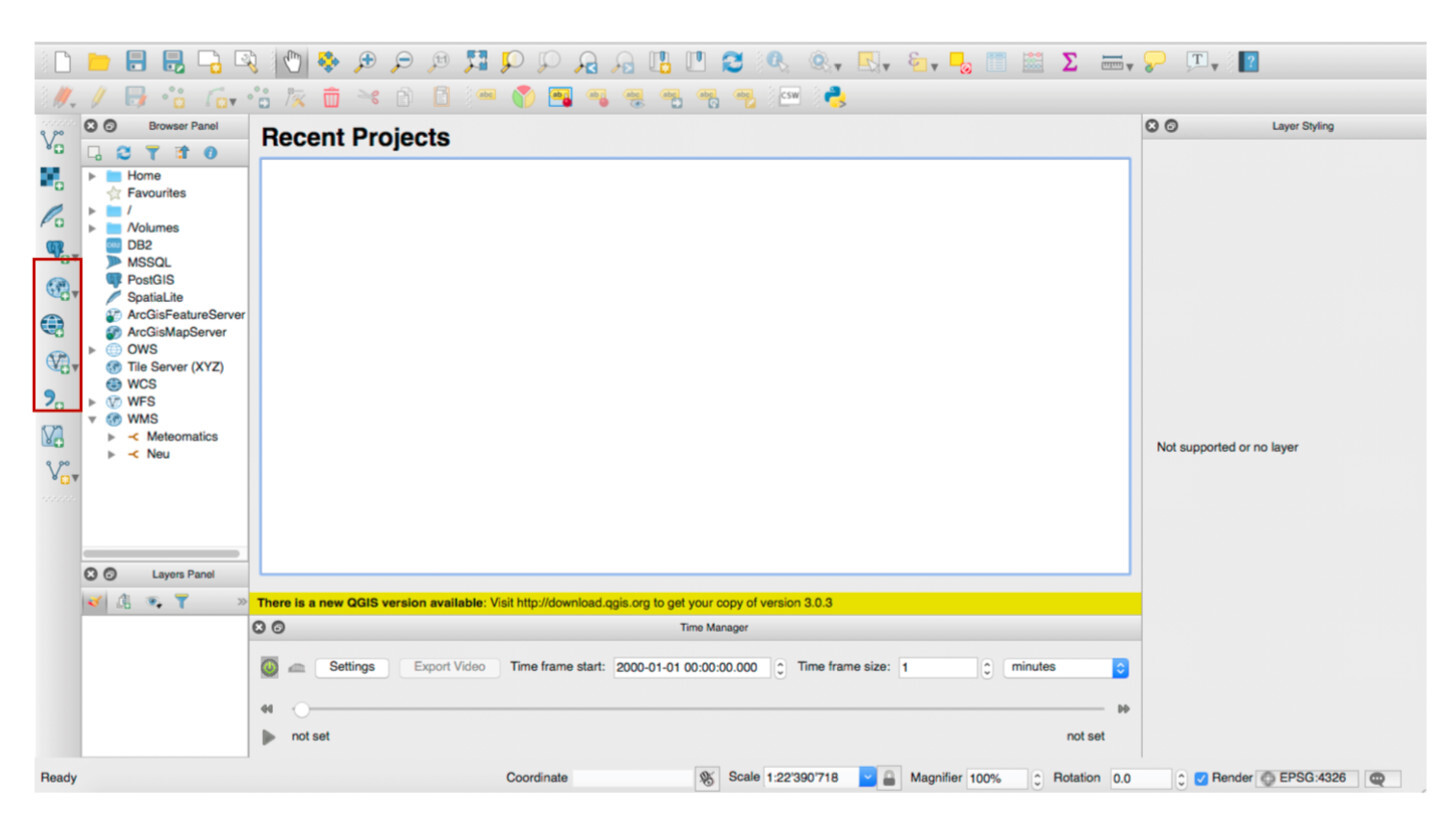Toggle extents and mouse position display button

pos(707,778)
